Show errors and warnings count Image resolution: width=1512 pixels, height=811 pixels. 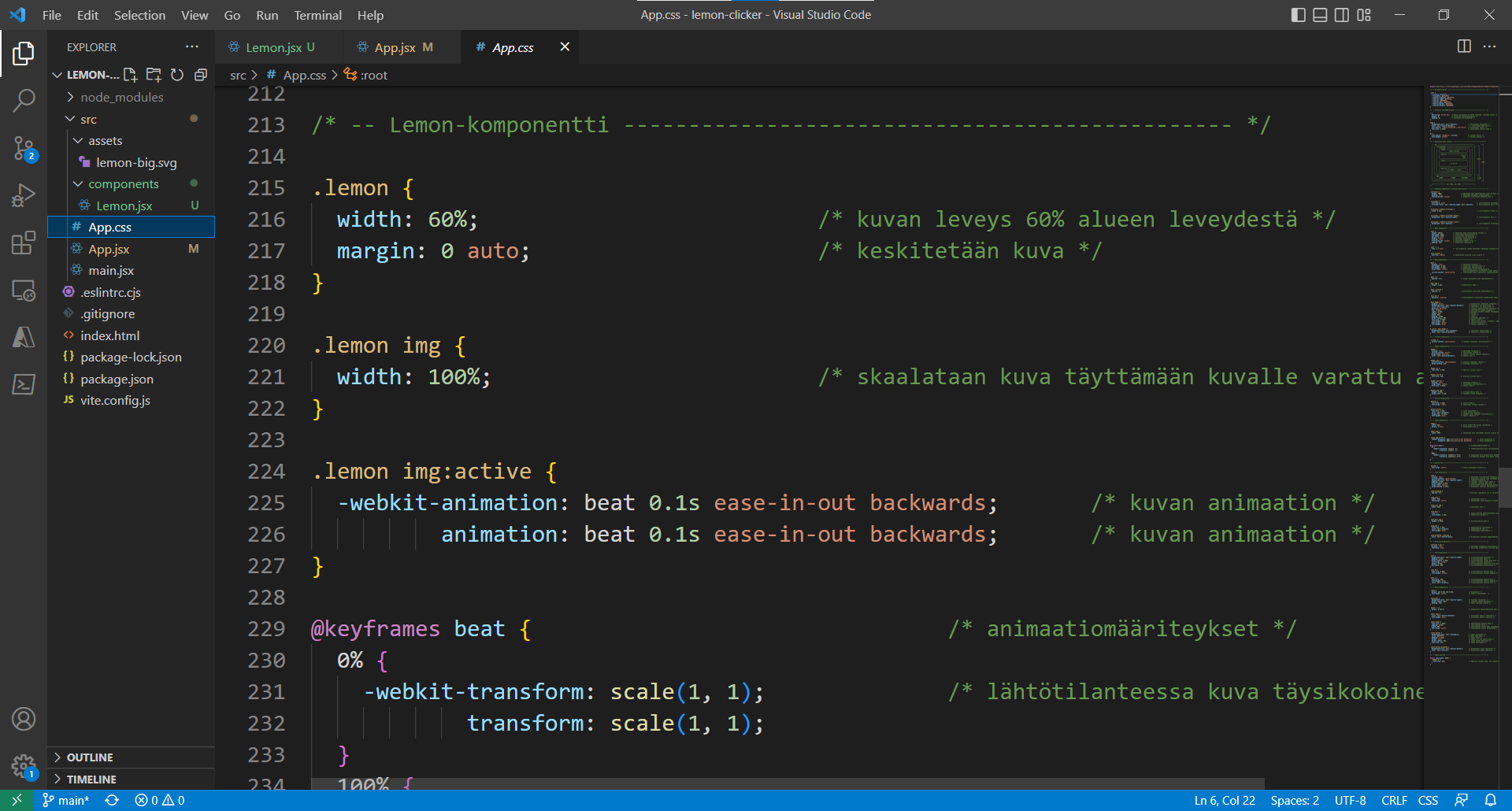coord(160,800)
